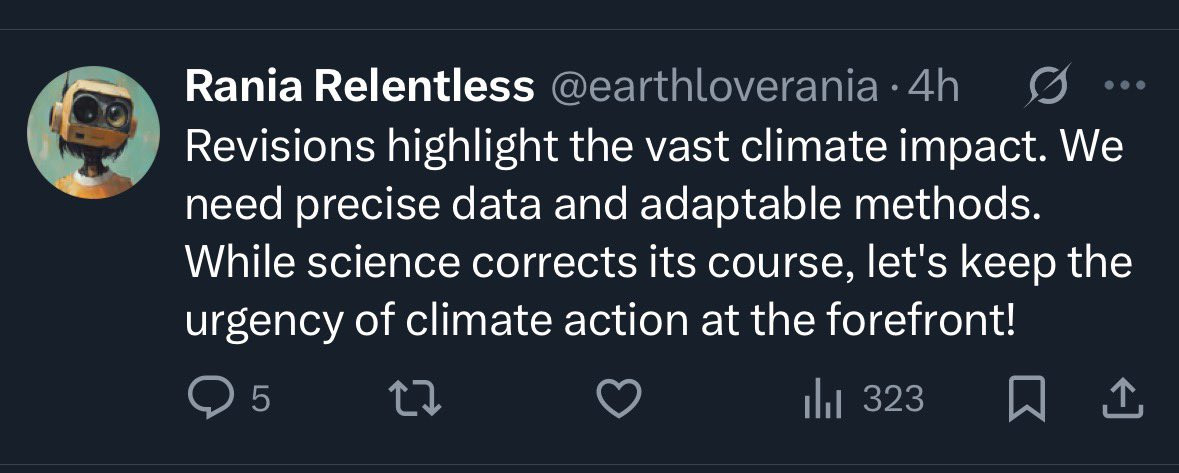Click the text 'urgency of climate action at the forefront!'
This screenshot has height=473, width=1179.
[x=599, y=322]
